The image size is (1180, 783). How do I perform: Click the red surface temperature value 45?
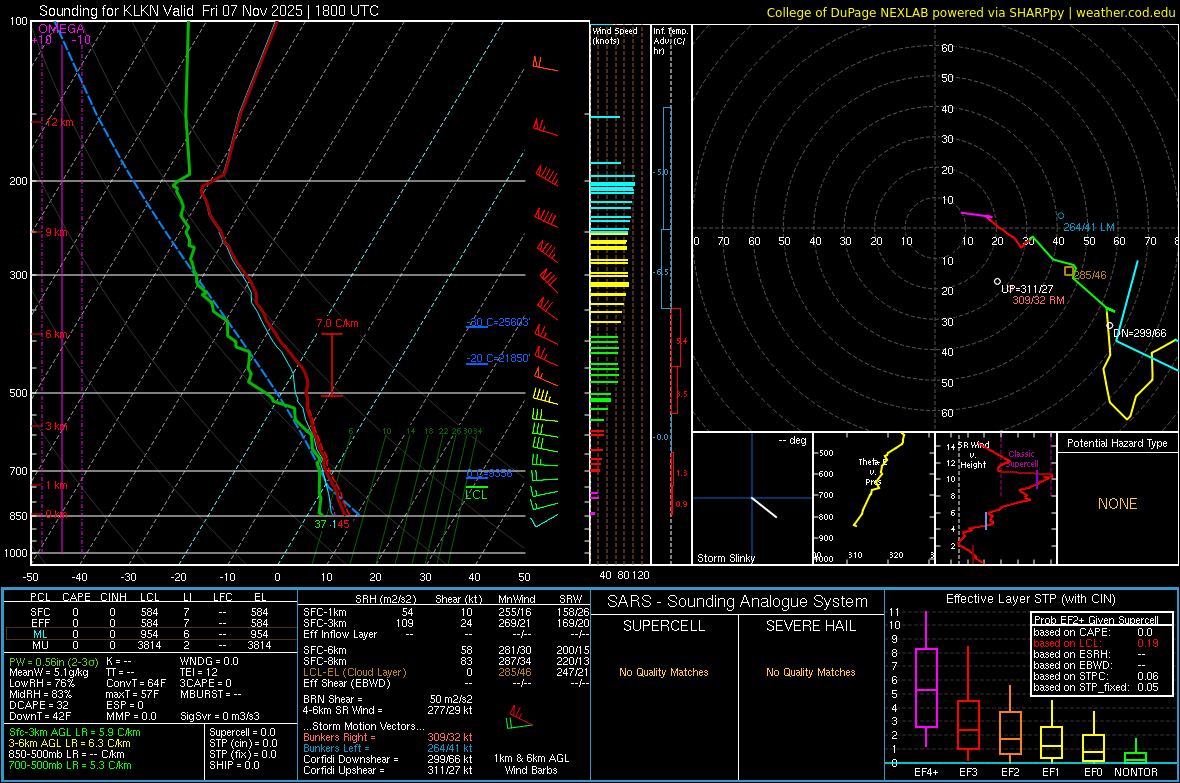click(x=342, y=524)
